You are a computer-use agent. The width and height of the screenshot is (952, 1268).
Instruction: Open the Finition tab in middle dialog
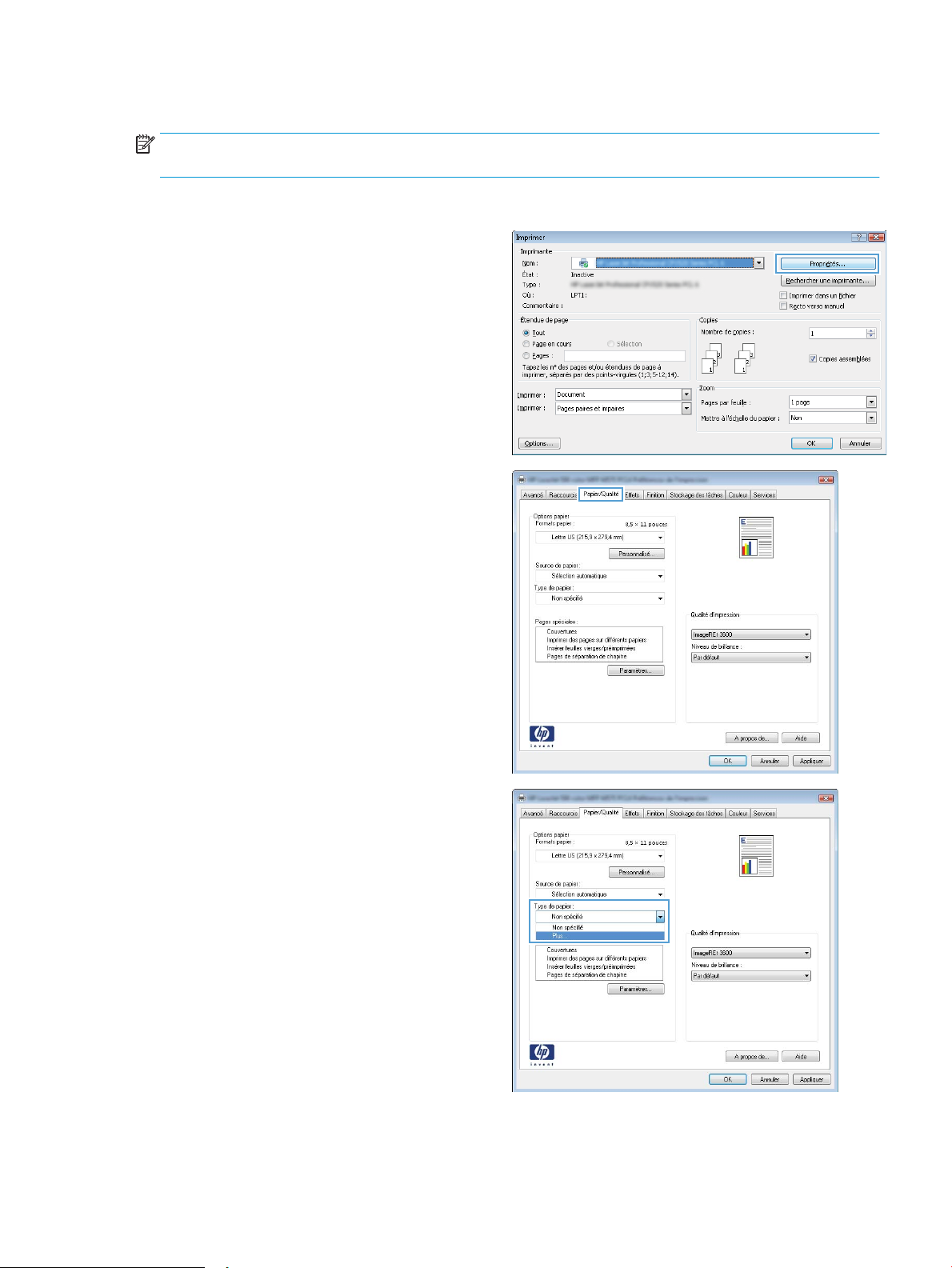coord(655,495)
